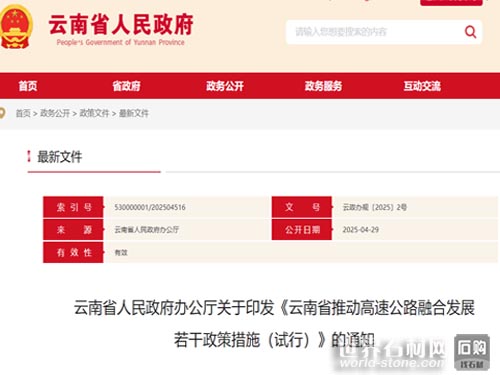The width and height of the screenshot is (500, 375).
Task: Select the date 2025-04-29
Action: [361, 229]
